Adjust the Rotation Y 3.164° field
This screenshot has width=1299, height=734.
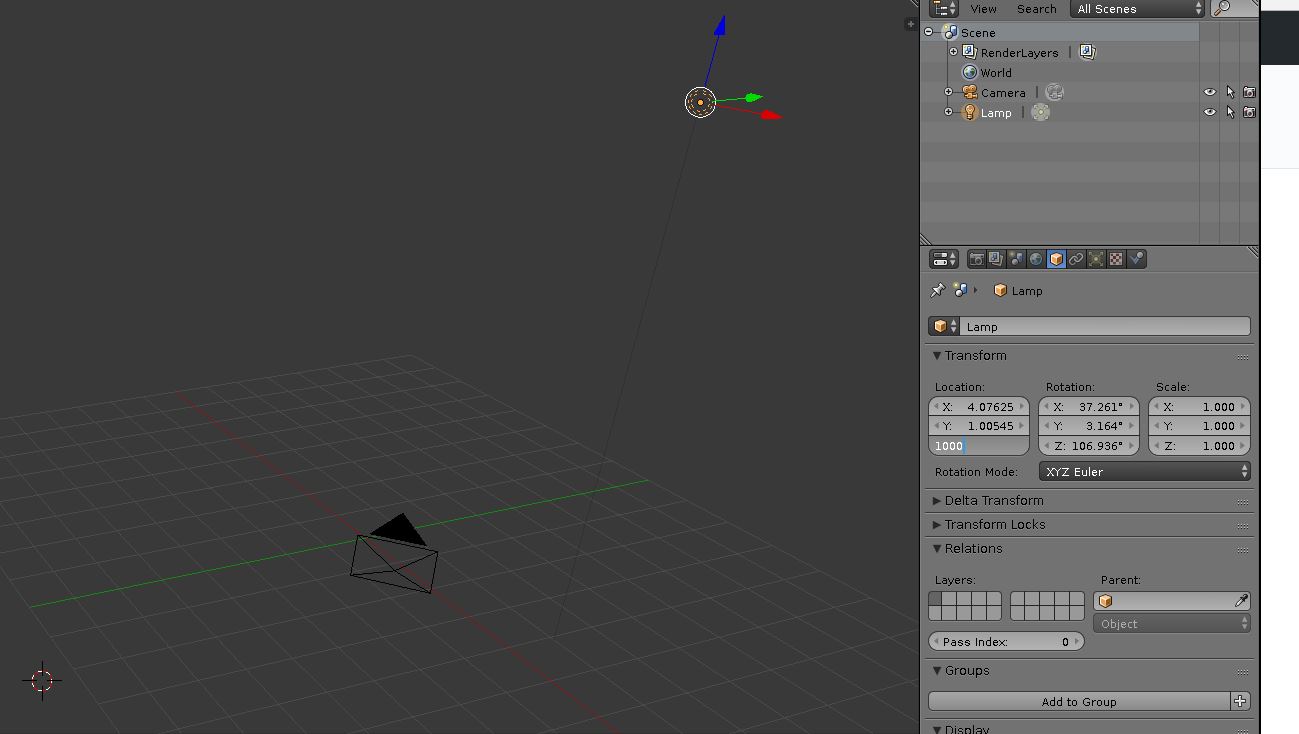click(x=1089, y=426)
